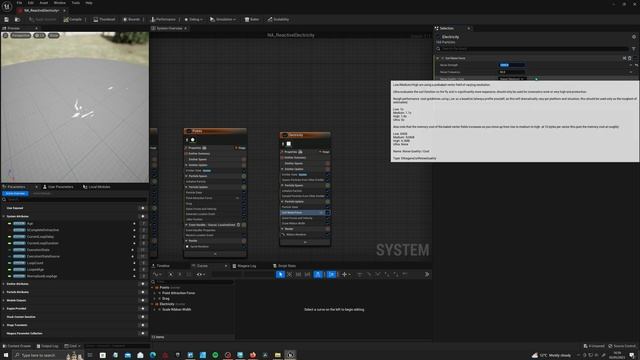Click the Show button in the preview viewport

[54, 36]
